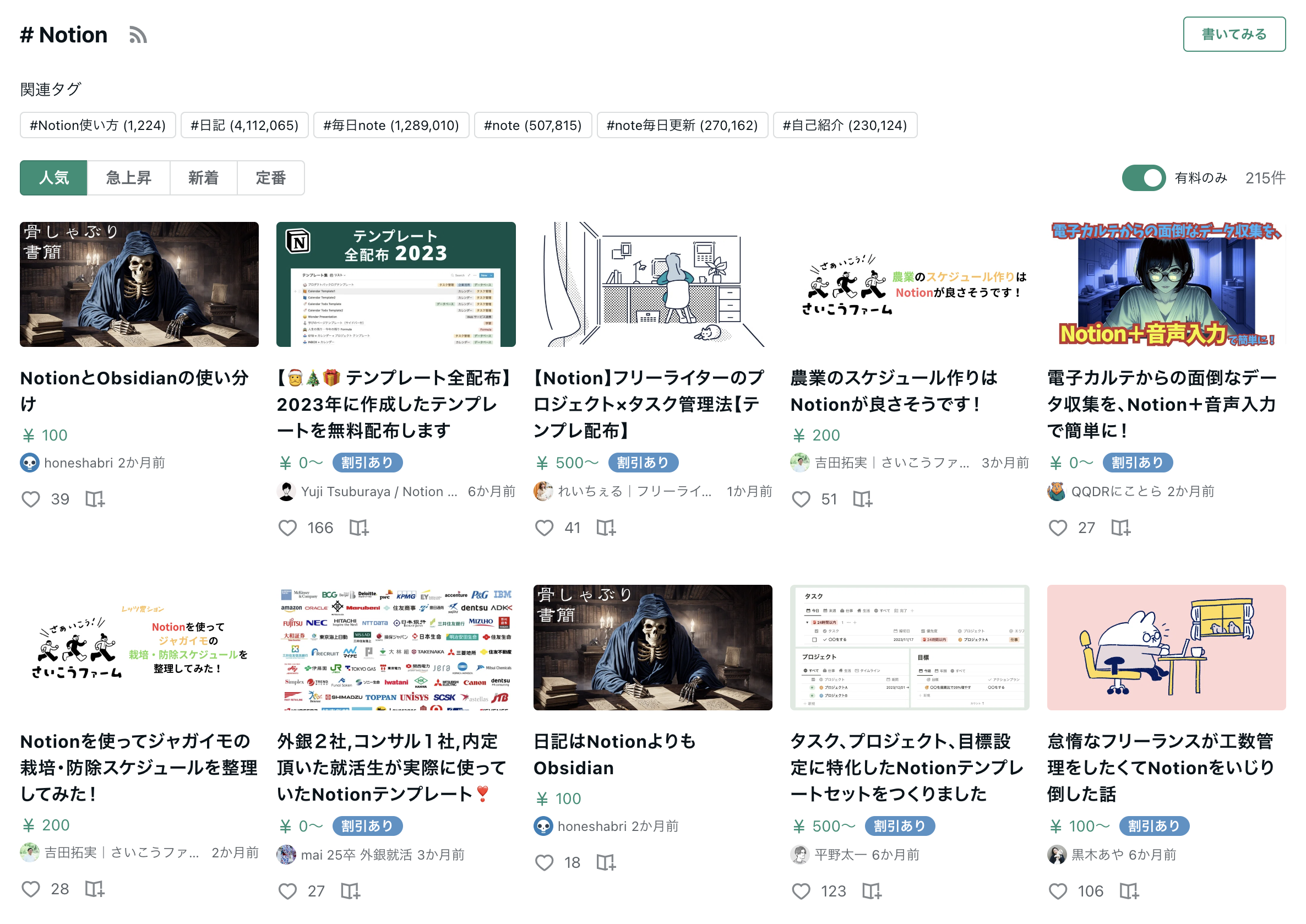1306x924 pixels.
Task: Add the 怠惰なフリーランス article to magazine
Action: pos(1129,890)
